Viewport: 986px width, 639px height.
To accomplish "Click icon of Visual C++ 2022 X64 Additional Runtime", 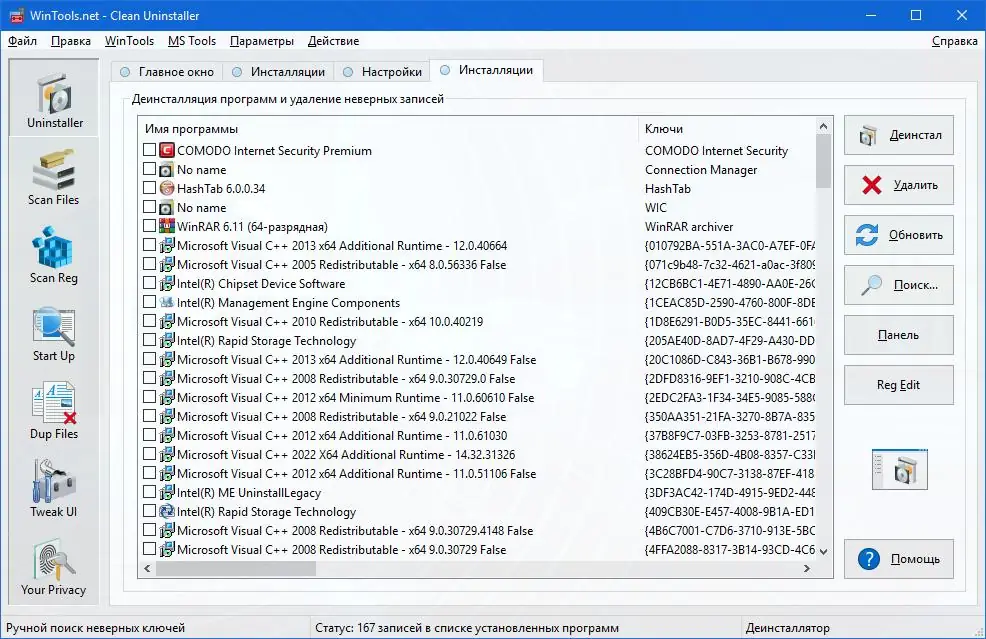I will [167, 454].
